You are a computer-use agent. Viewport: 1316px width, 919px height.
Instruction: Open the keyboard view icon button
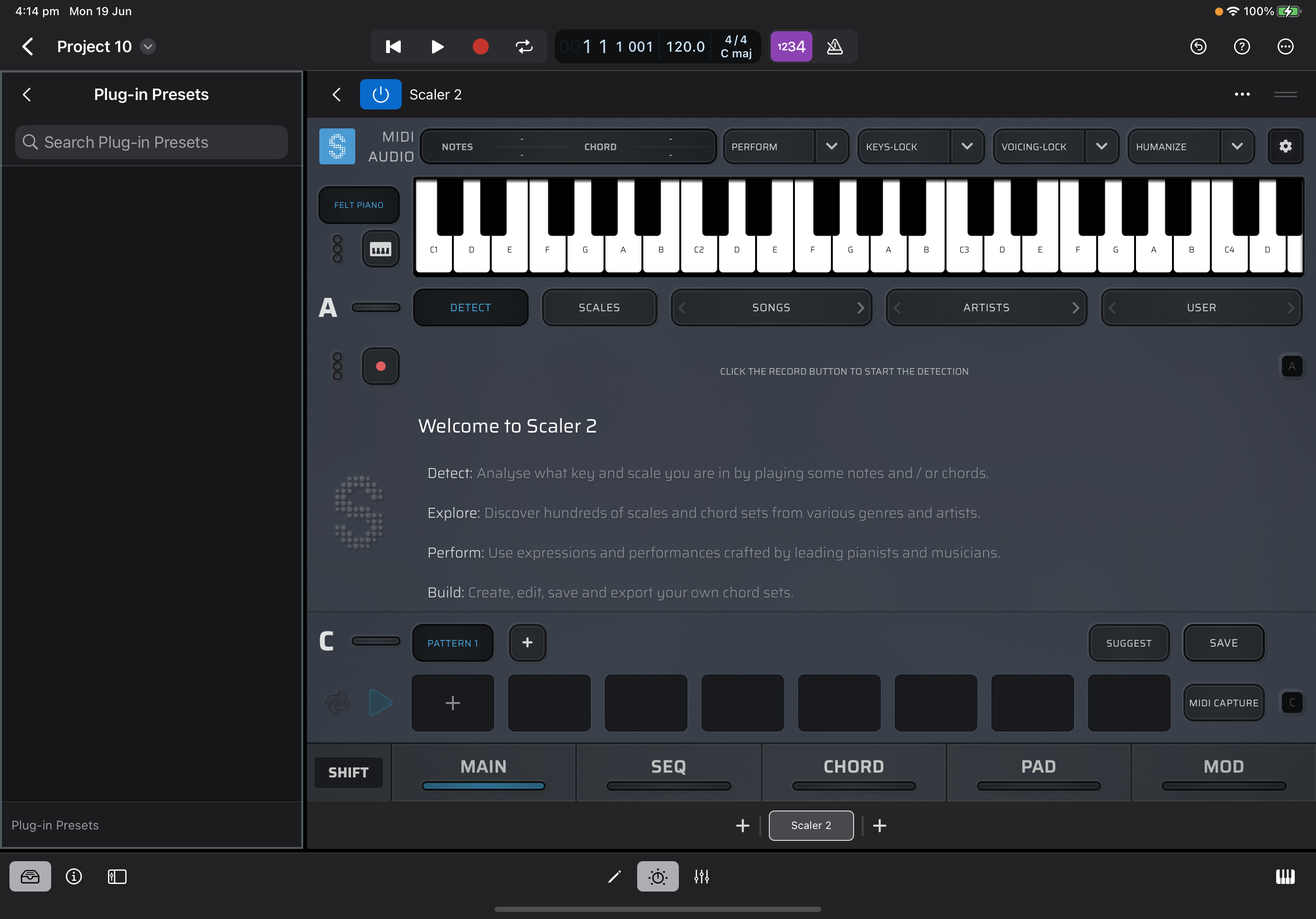[x=380, y=249]
